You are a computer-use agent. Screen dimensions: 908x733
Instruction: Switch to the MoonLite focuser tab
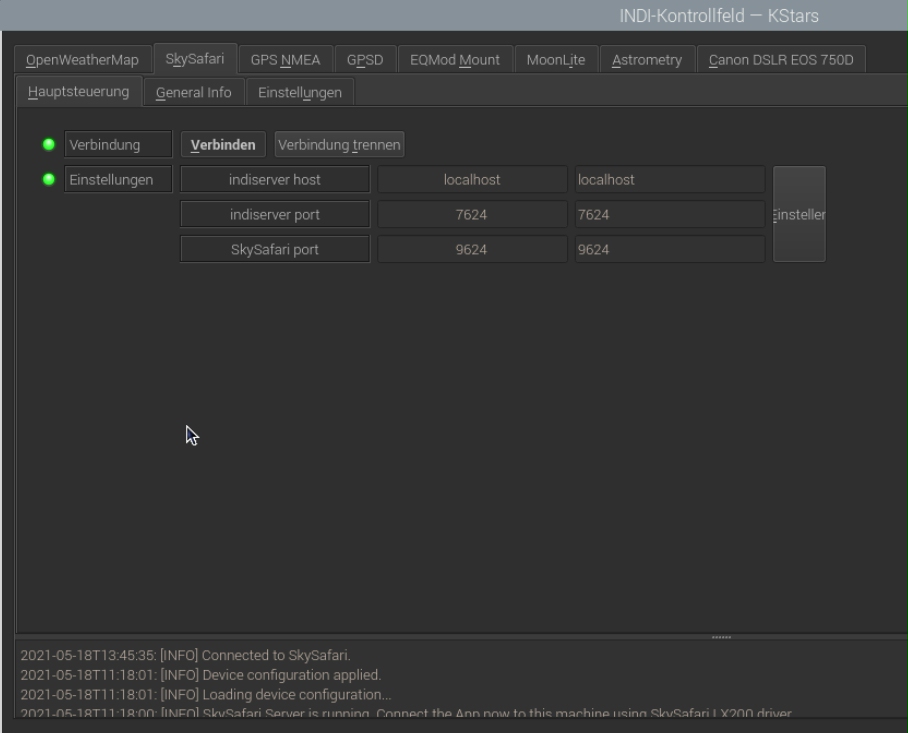556,60
